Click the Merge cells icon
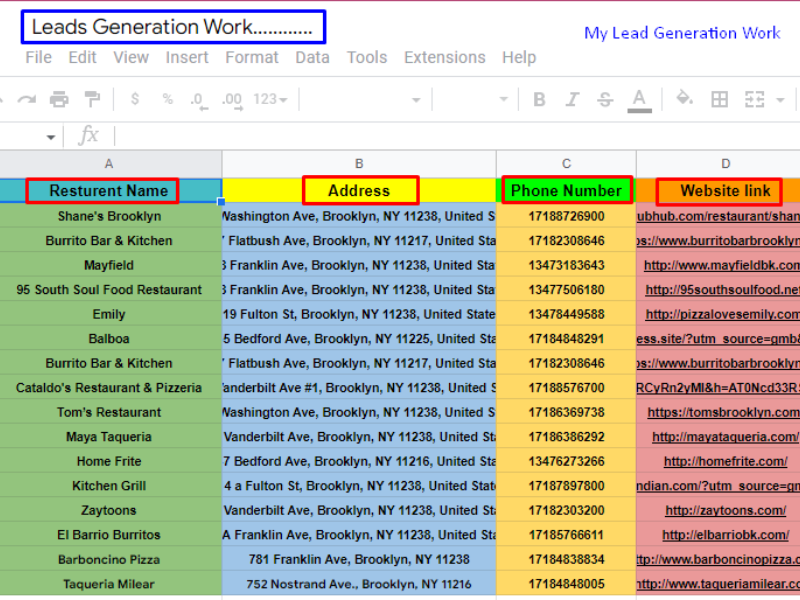The image size is (800, 600). (754, 99)
